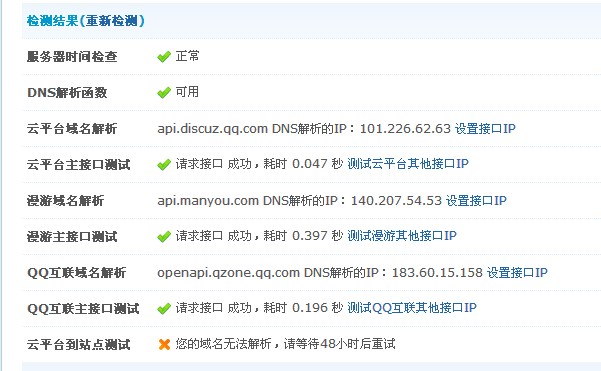Select the 云平台域名解析 row label
This screenshot has width=601, height=371.
(x=72, y=129)
